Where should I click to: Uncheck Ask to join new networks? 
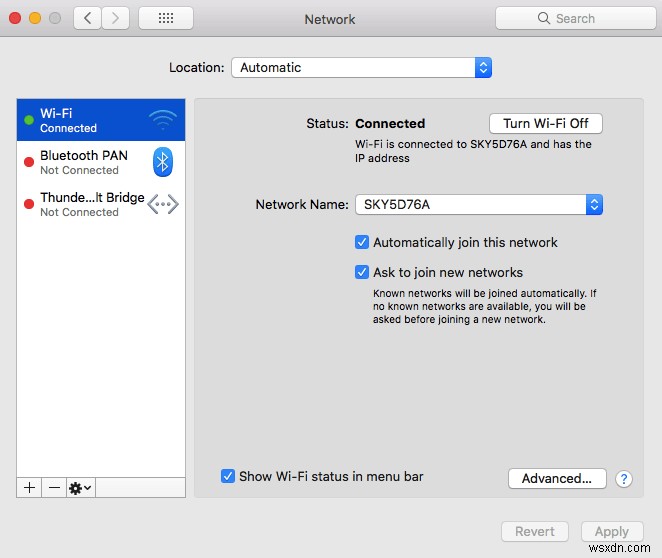(362, 272)
